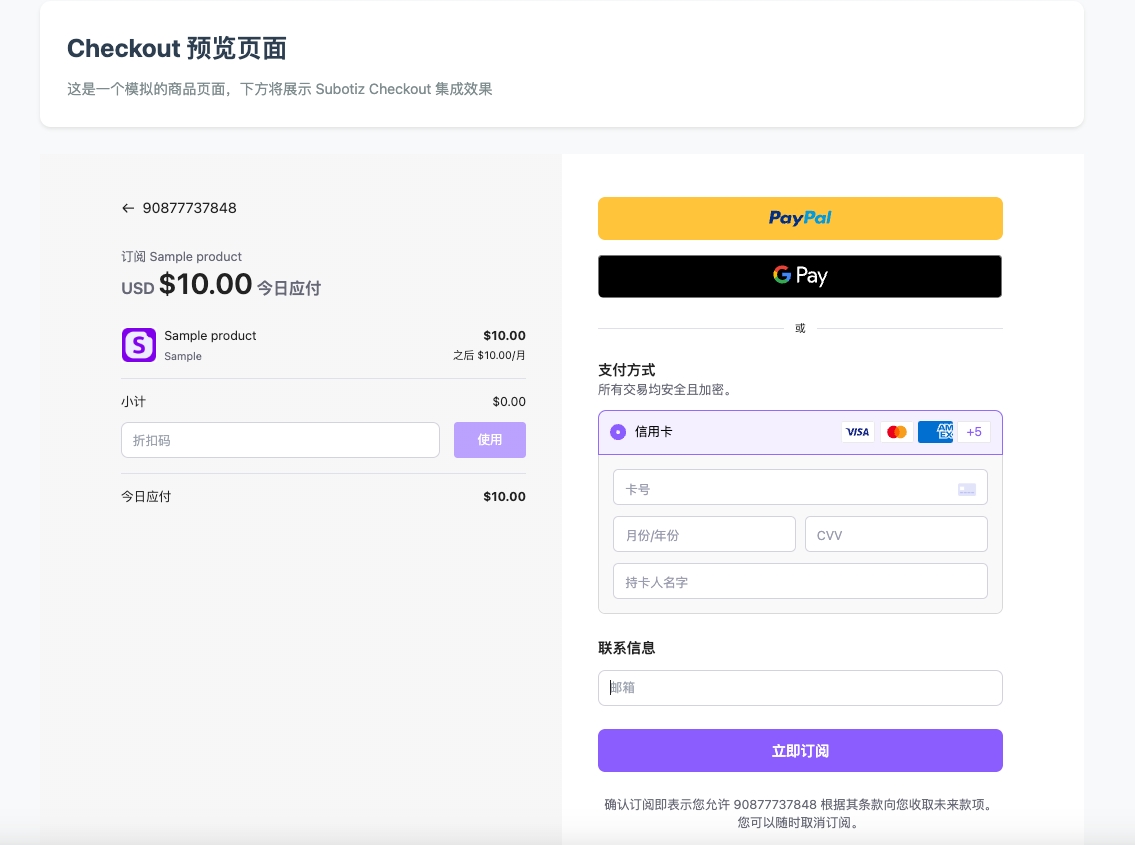This screenshot has height=845, width=1135.
Task: Click the Visa card icon
Action: tap(858, 432)
